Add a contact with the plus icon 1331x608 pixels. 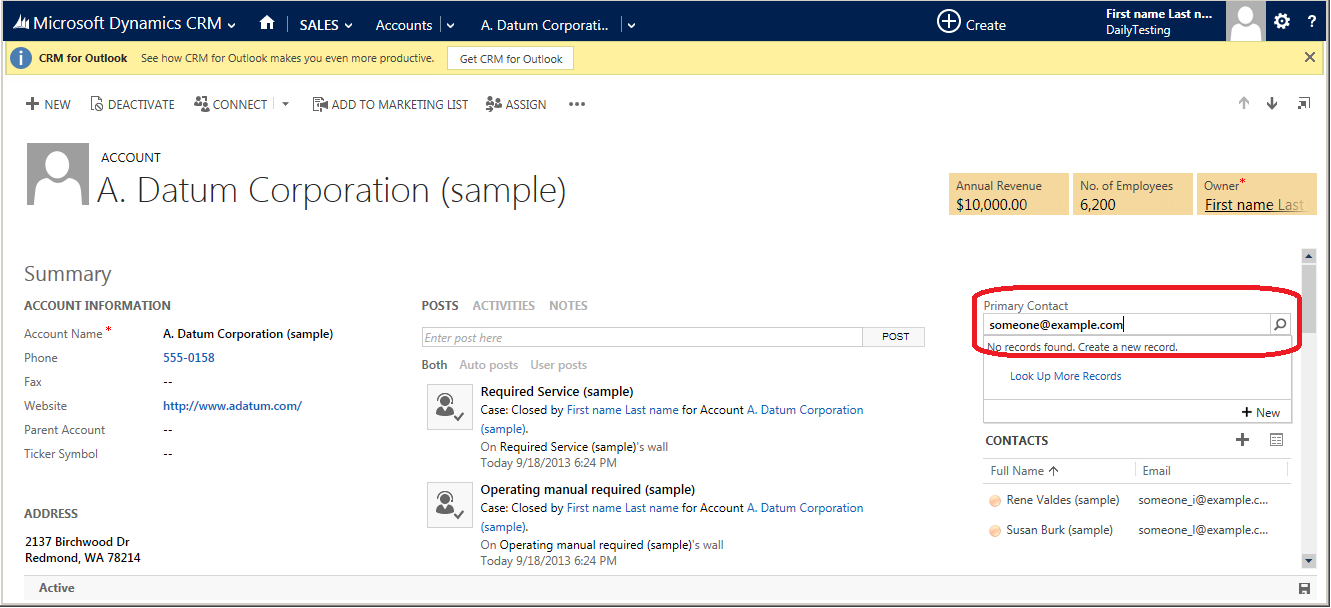pos(1242,440)
